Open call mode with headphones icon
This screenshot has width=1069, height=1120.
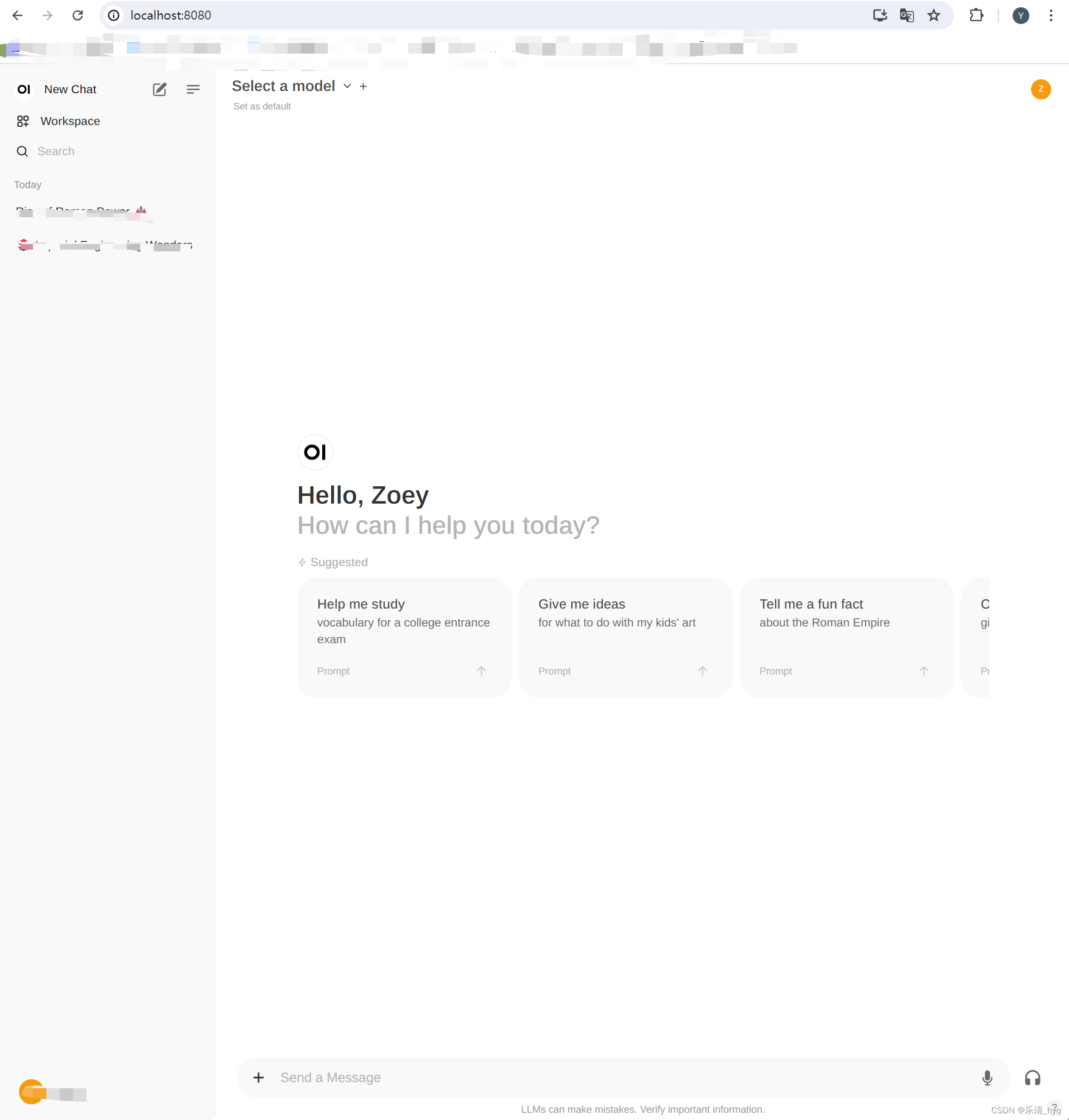[1033, 1077]
